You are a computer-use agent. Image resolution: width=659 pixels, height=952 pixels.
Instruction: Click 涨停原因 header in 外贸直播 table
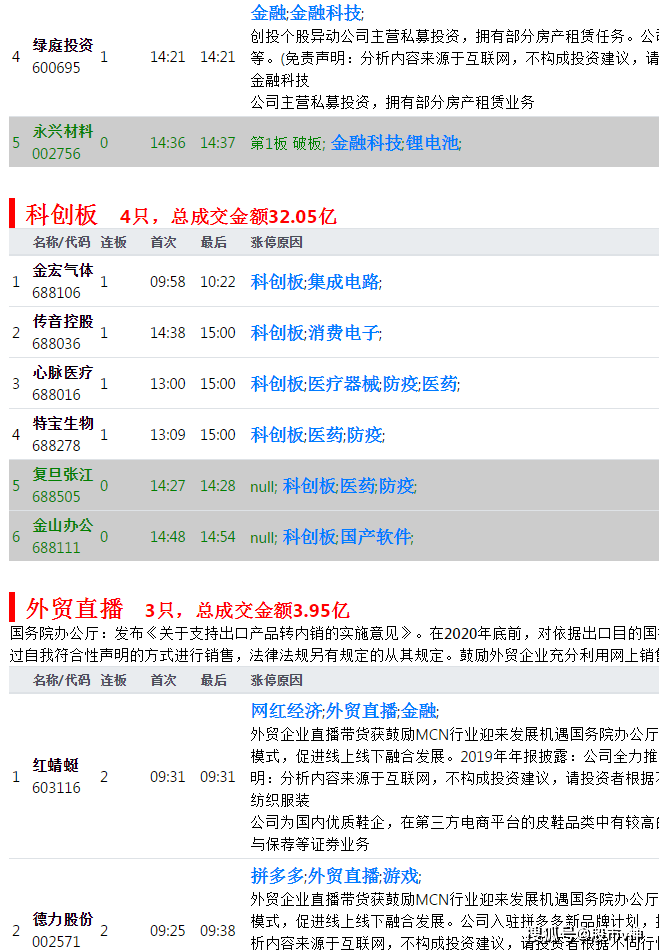(x=276, y=680)
